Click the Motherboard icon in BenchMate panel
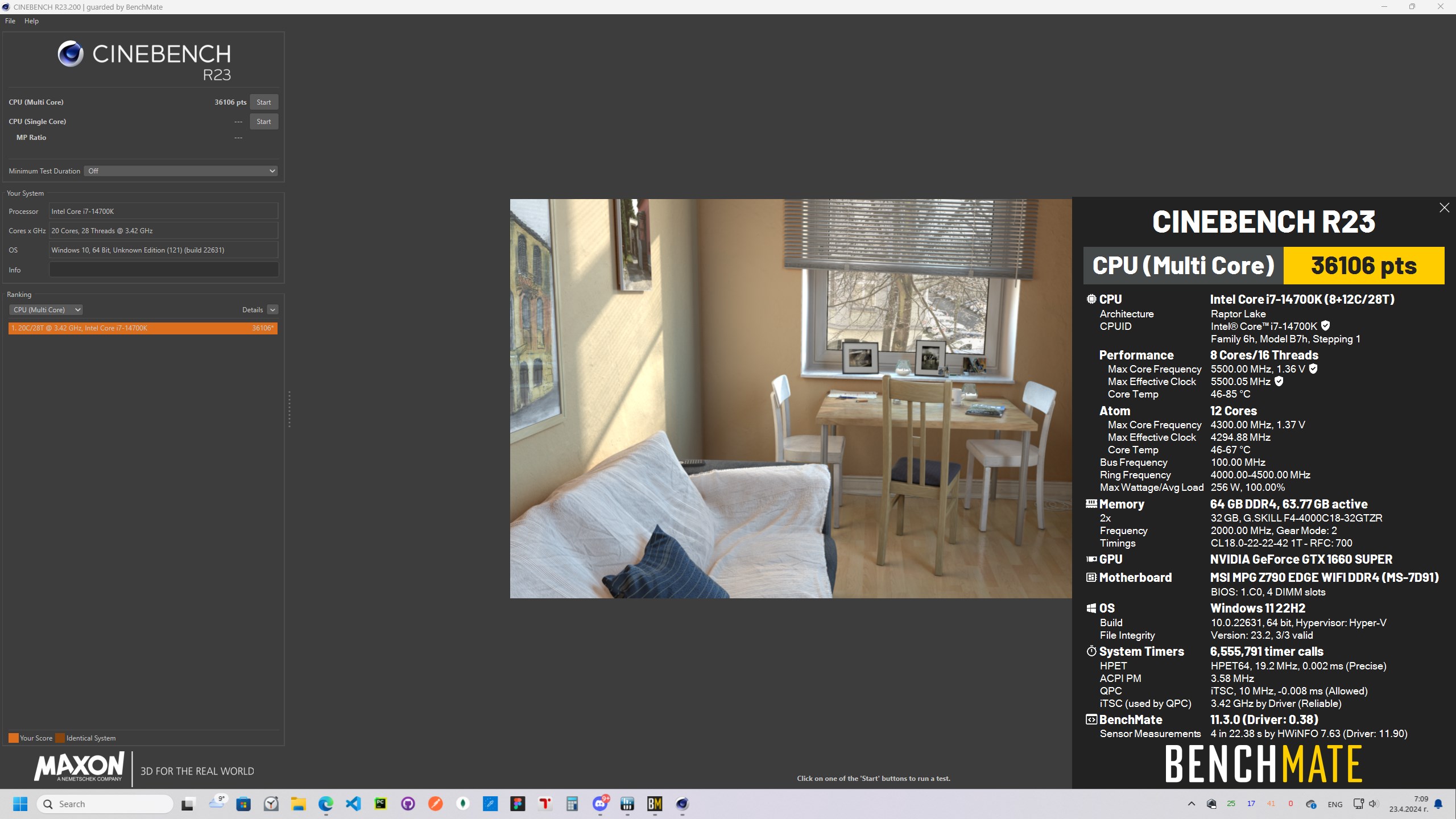Image resolution: width=1456 pixels, height=819 pixels. tap(1091, 578)
